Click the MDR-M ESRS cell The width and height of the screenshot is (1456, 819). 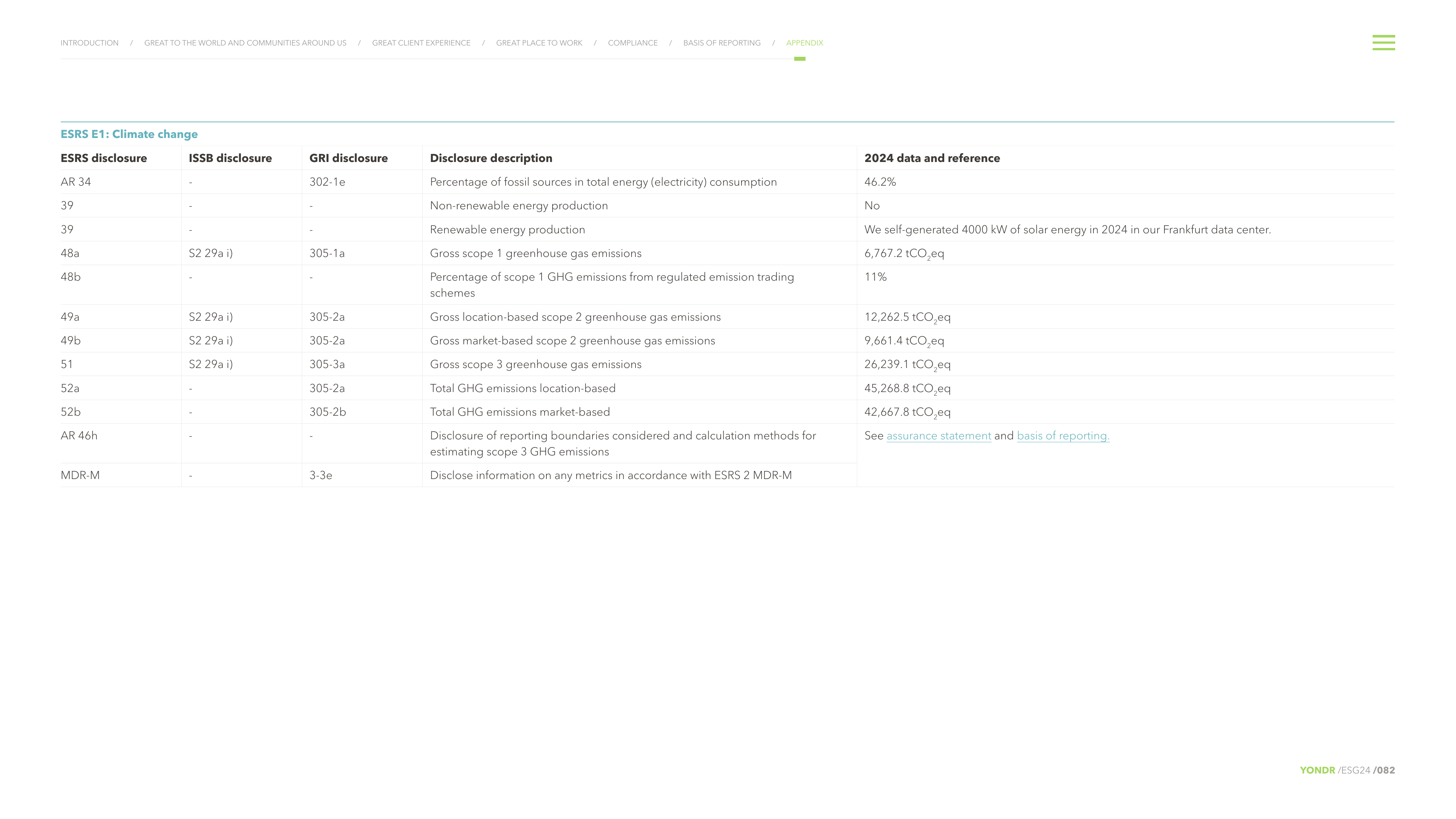click(80, 475)
